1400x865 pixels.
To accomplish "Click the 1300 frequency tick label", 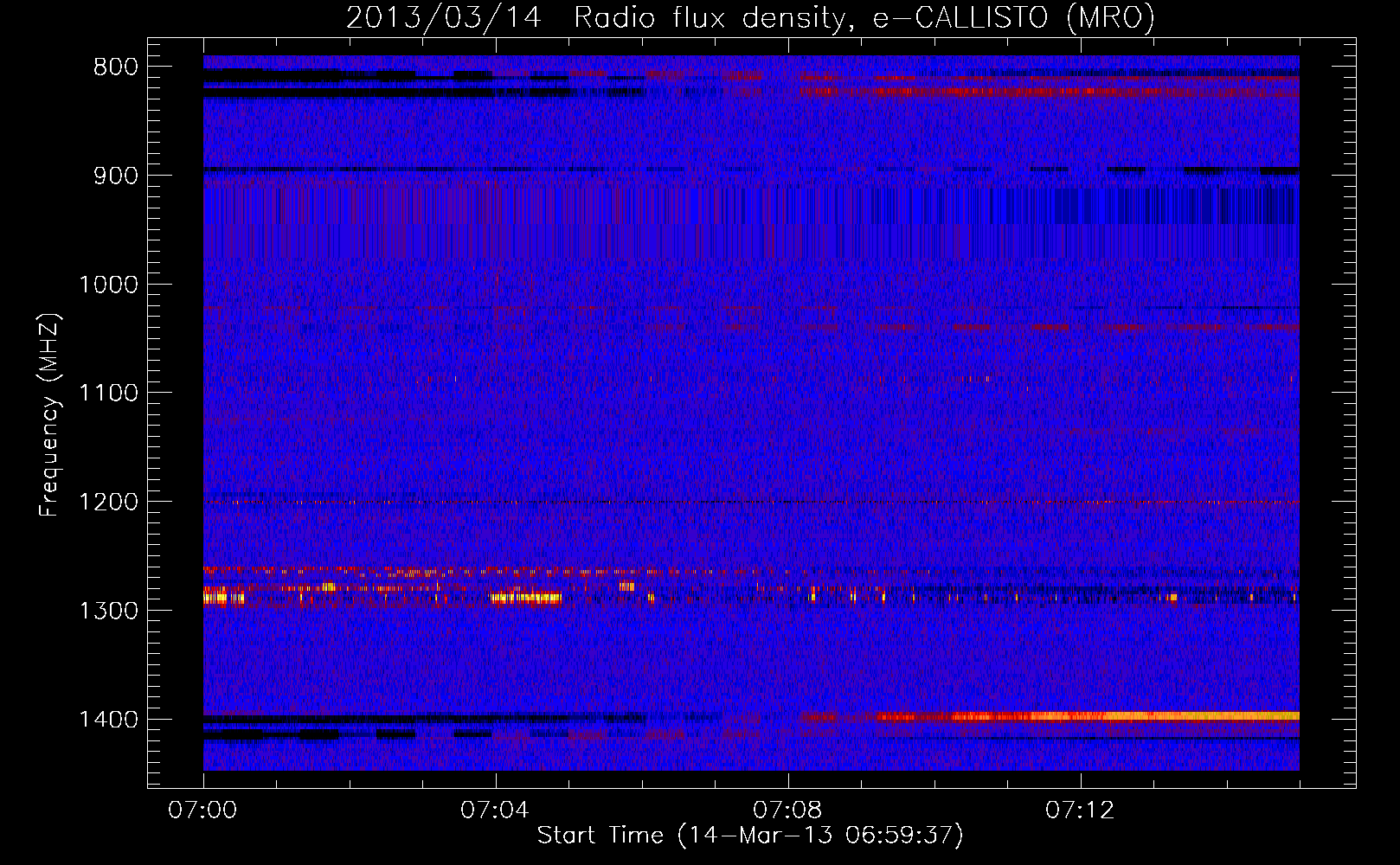I will point(108,611).
